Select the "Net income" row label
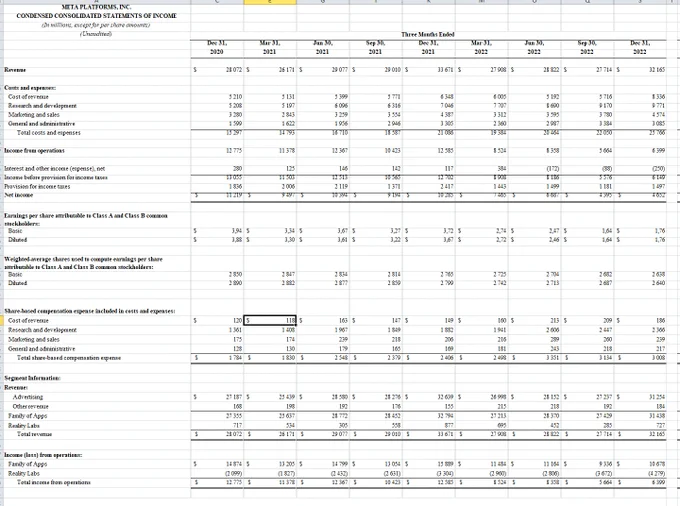680x506 pixels. point(18,195)
